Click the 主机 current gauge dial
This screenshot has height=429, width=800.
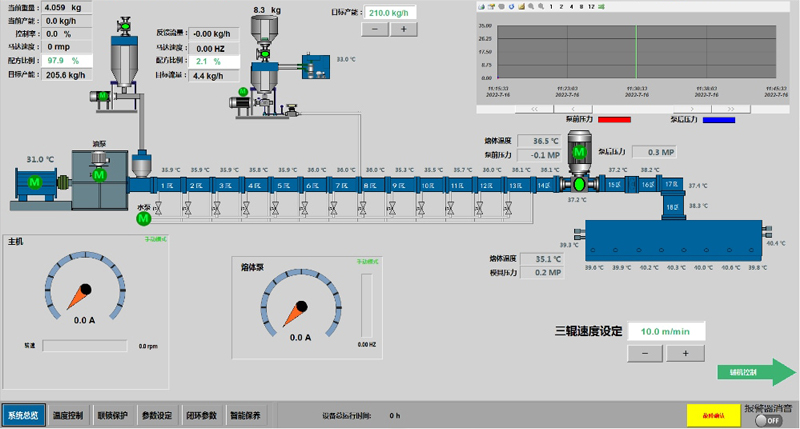85,286
